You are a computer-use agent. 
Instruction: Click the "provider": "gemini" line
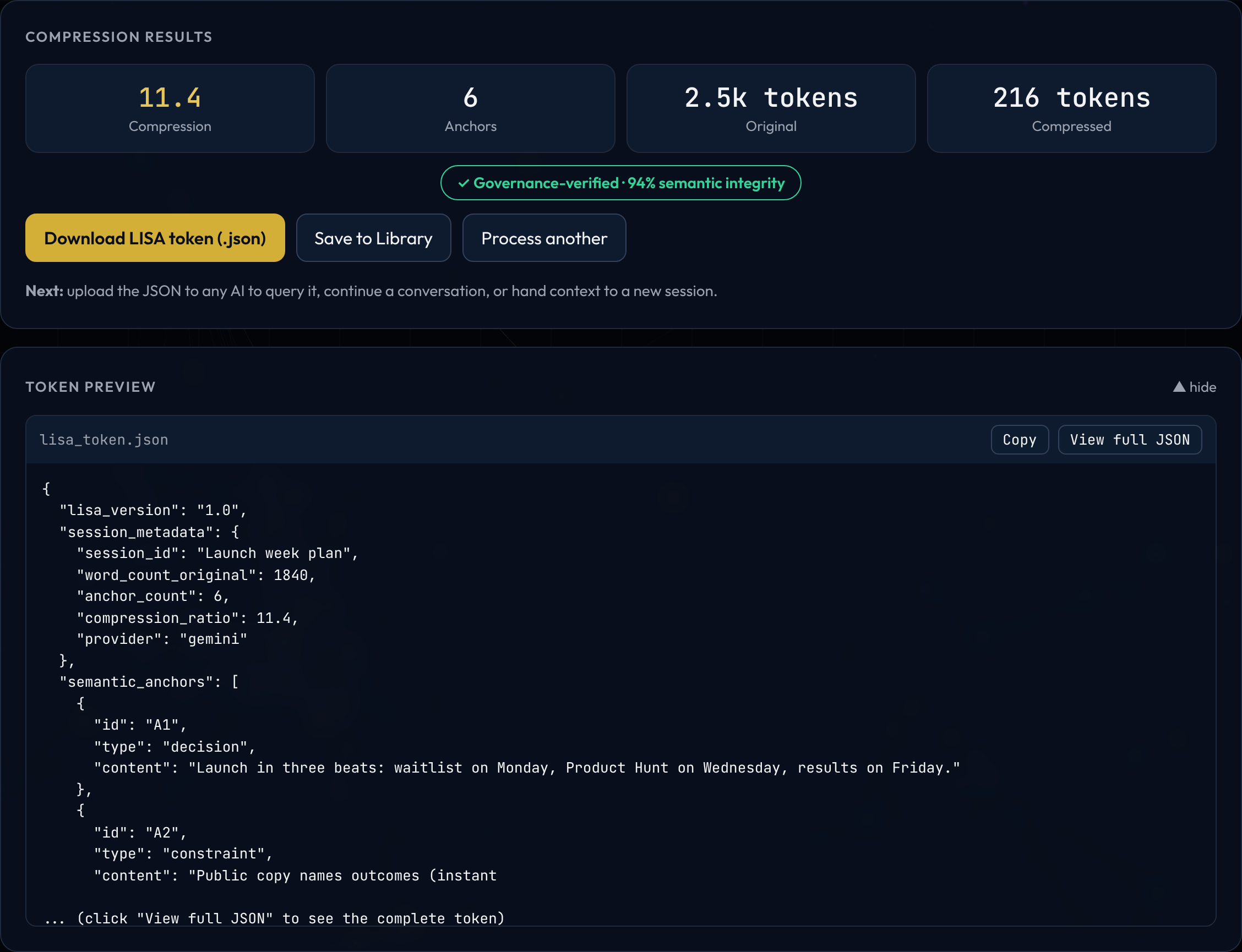point(162,640)
